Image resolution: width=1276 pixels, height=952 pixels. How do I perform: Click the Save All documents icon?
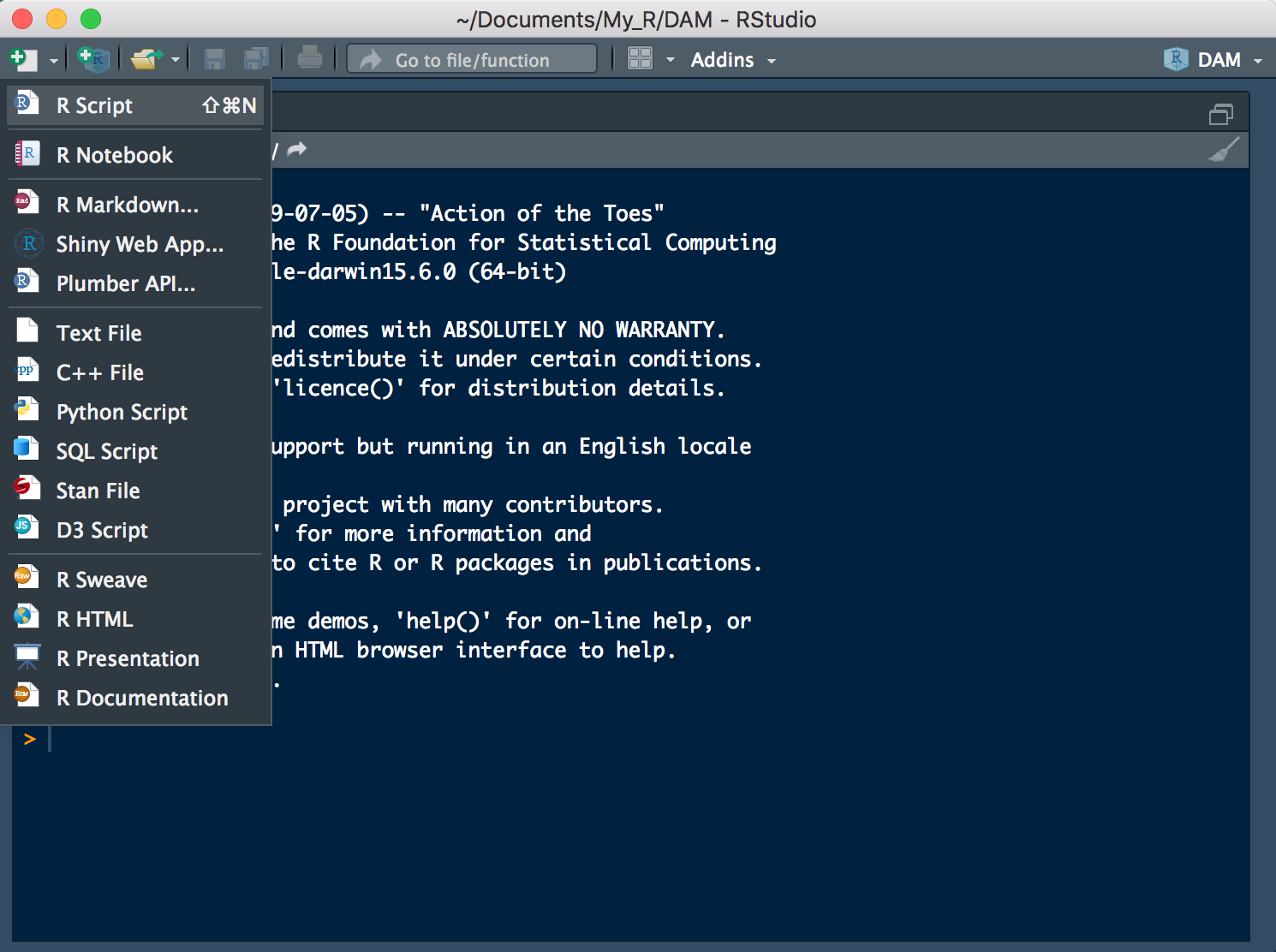point(256,59)
